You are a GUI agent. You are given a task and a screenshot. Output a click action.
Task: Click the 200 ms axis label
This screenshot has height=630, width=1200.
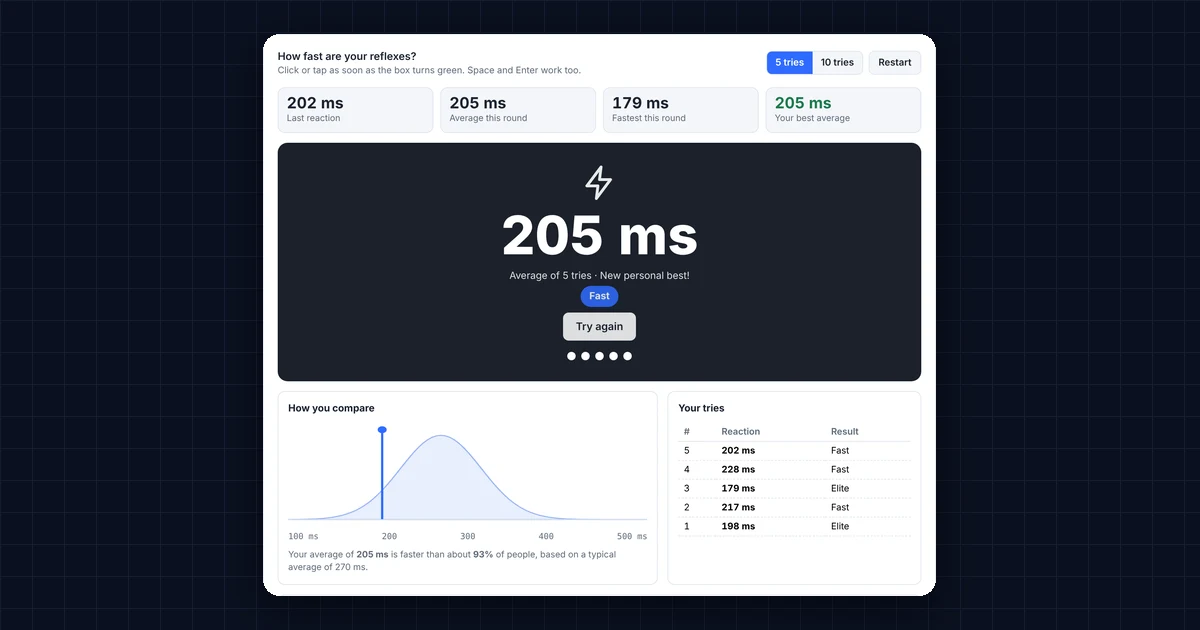pos(389,537)
